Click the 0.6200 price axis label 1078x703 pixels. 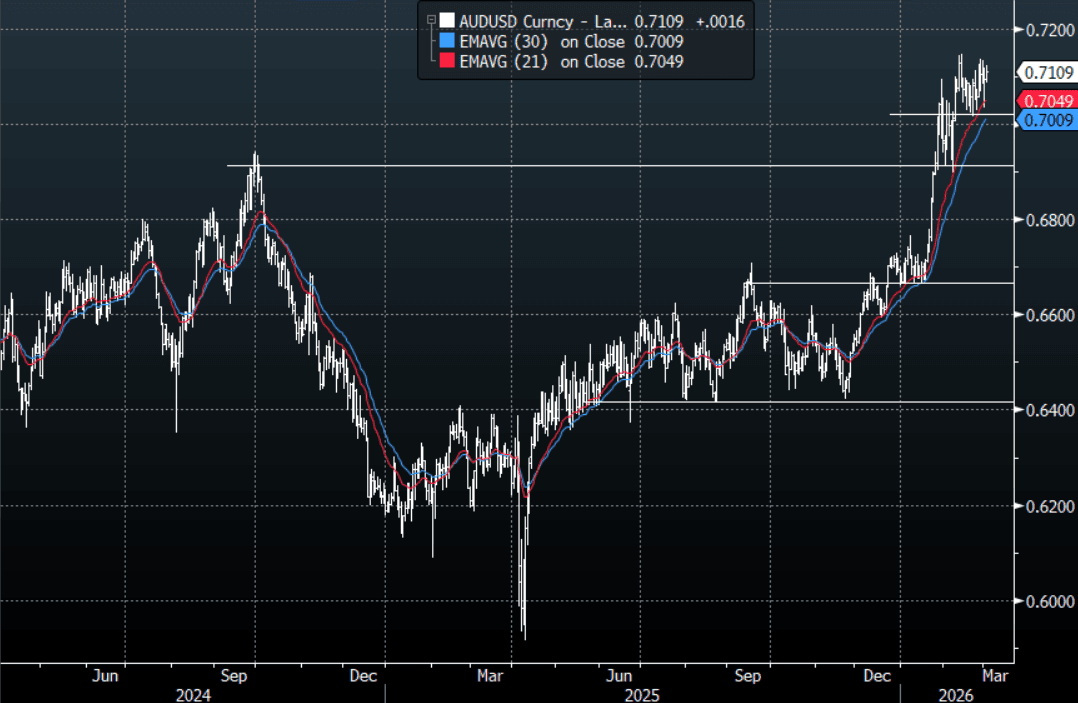pos(1050,506)
